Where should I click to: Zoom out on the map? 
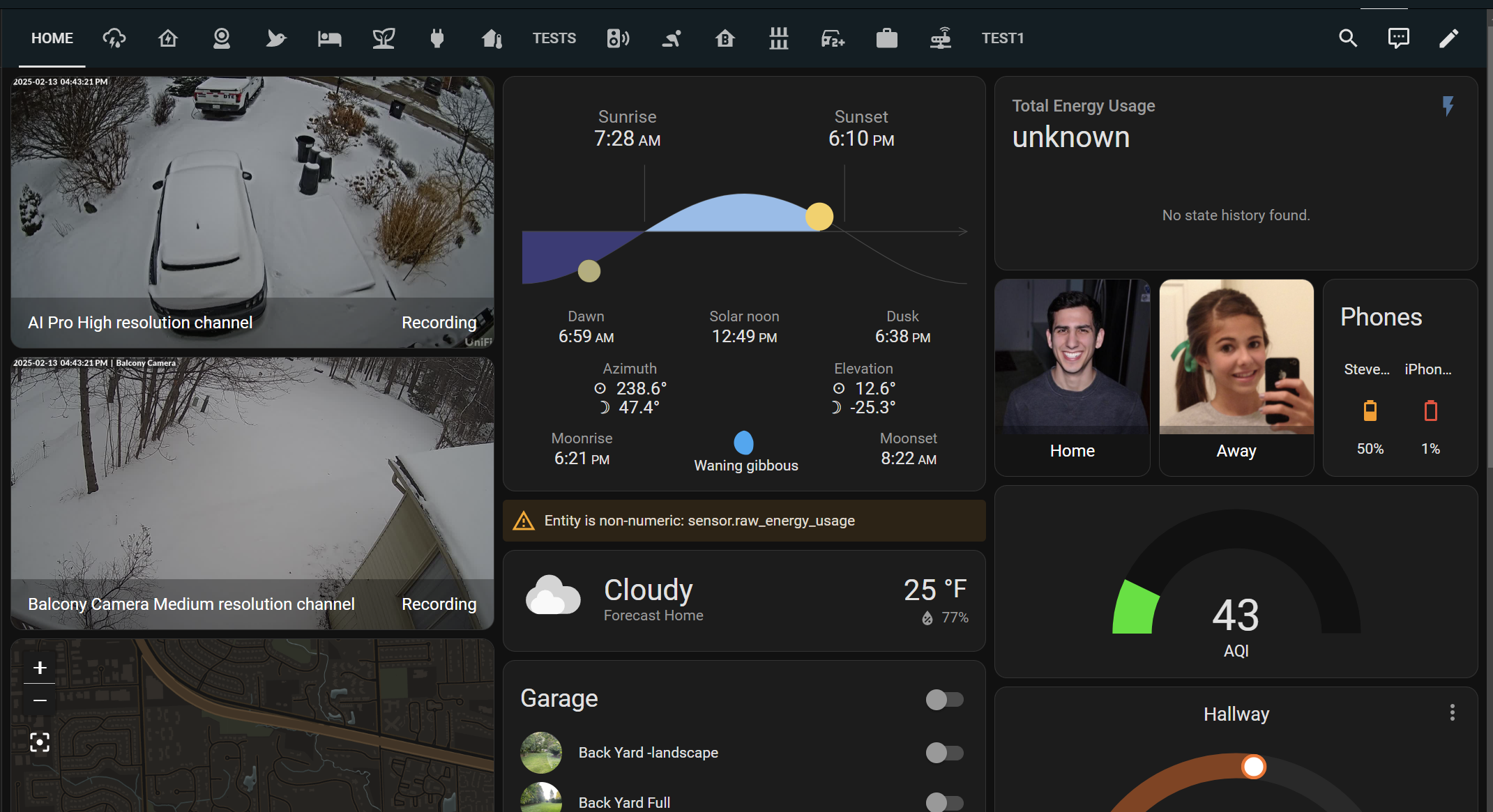(40, 700)
